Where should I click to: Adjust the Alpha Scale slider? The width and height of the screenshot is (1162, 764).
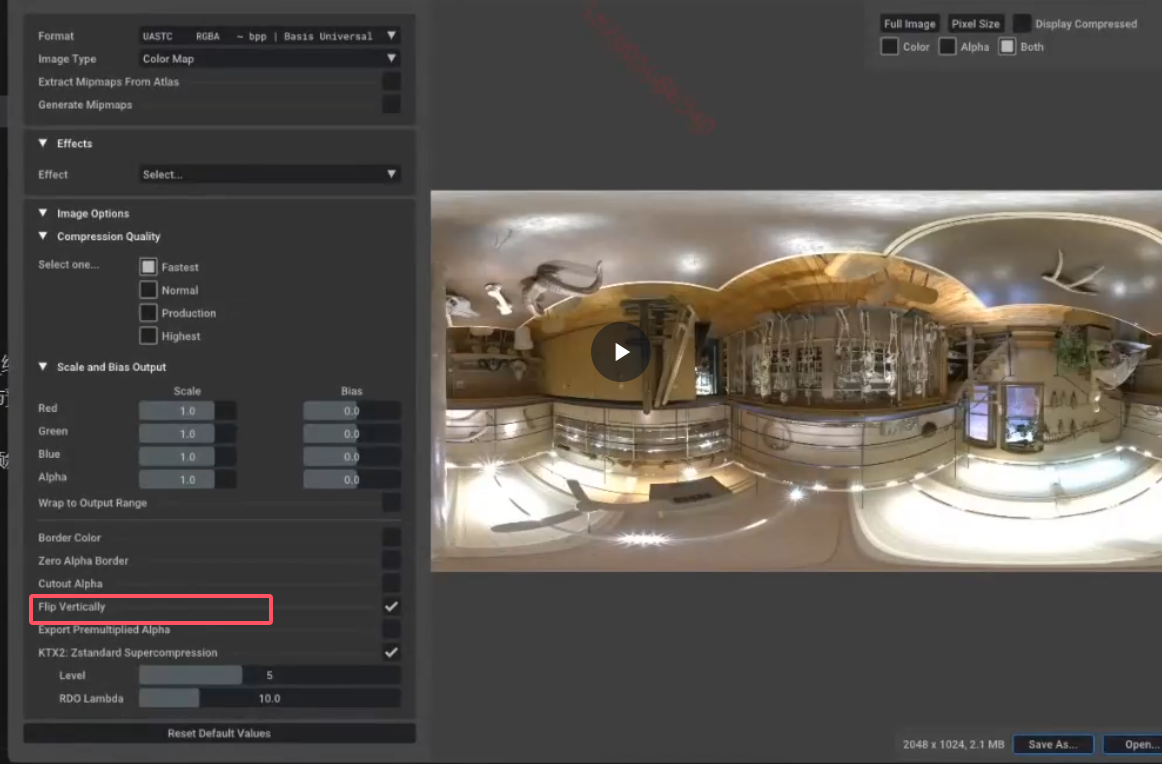[187, 479]
